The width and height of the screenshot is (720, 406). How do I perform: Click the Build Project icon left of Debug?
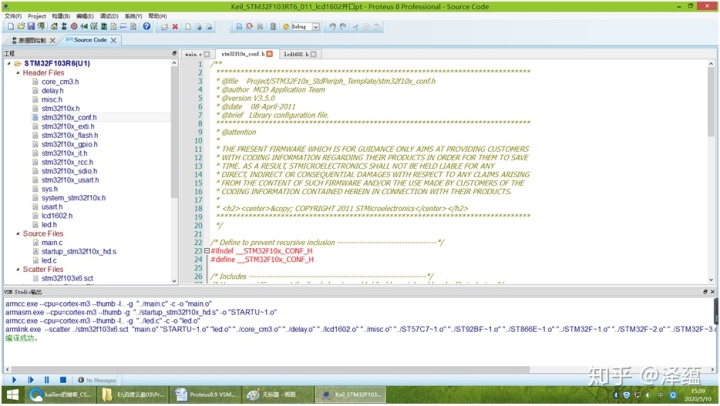[239, 27]
